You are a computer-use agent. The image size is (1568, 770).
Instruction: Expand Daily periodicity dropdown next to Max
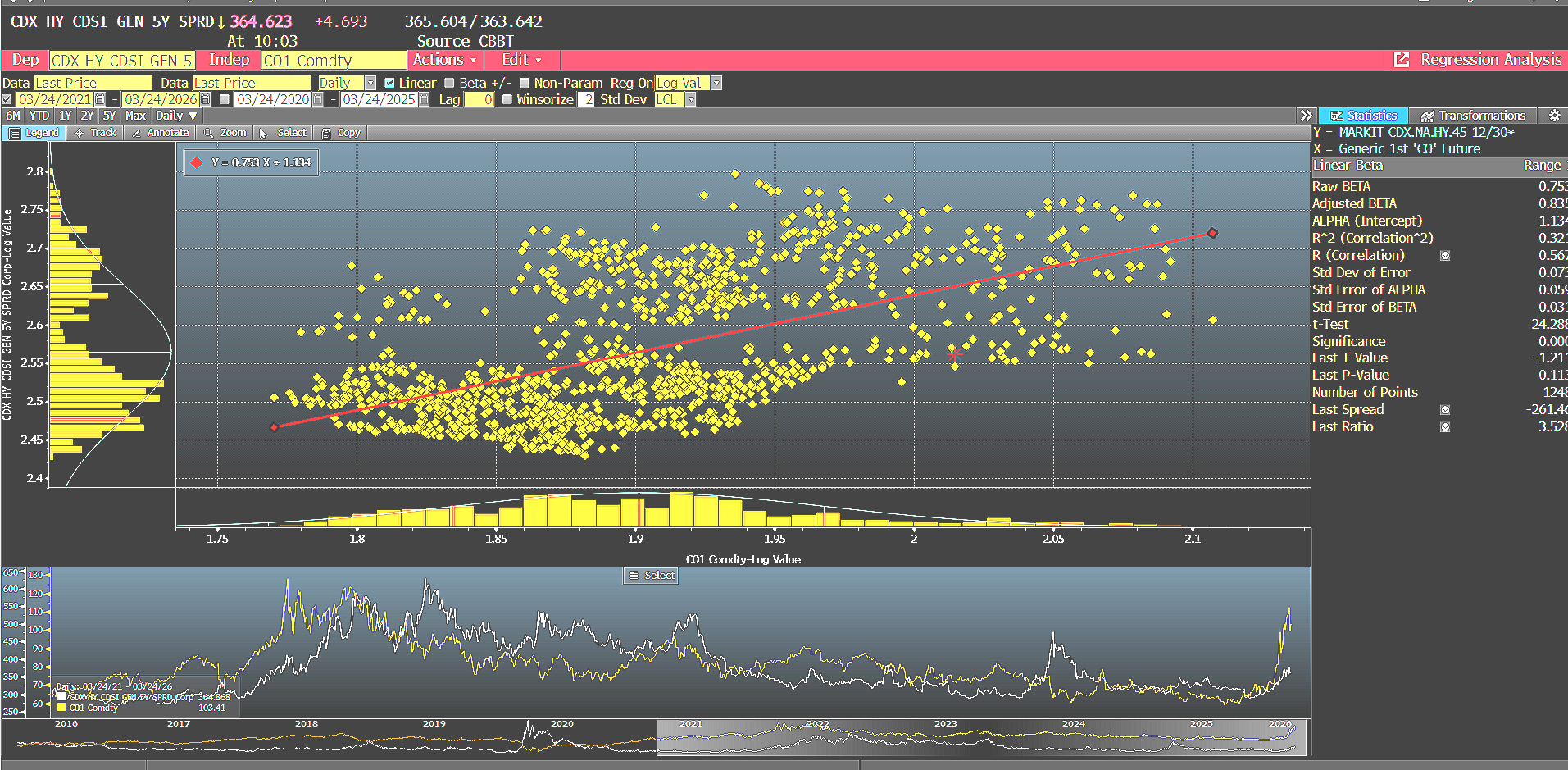coord(176,116)
